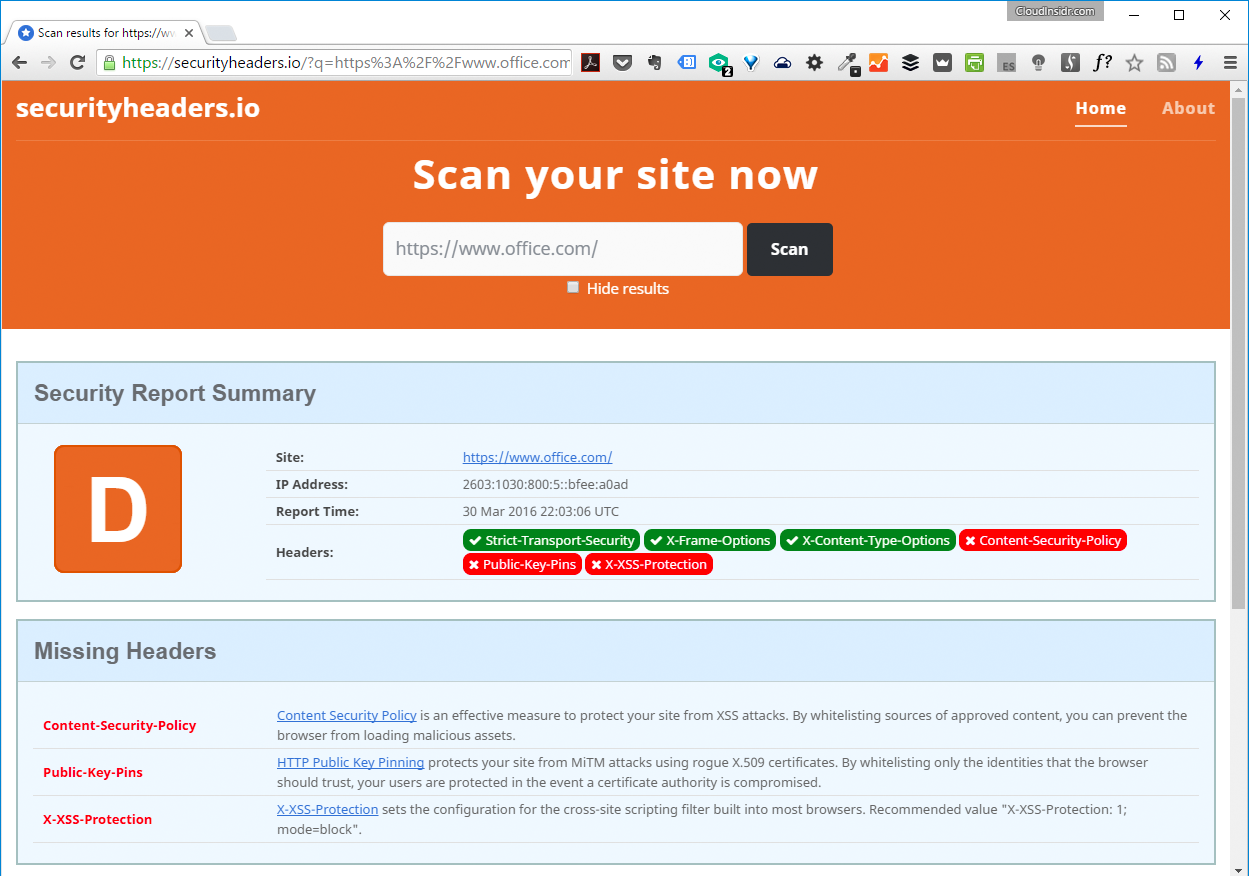Open the https://www.office.com/ site link
Image resolution: width=1249 pixels, height=876 pixels.
537,457
